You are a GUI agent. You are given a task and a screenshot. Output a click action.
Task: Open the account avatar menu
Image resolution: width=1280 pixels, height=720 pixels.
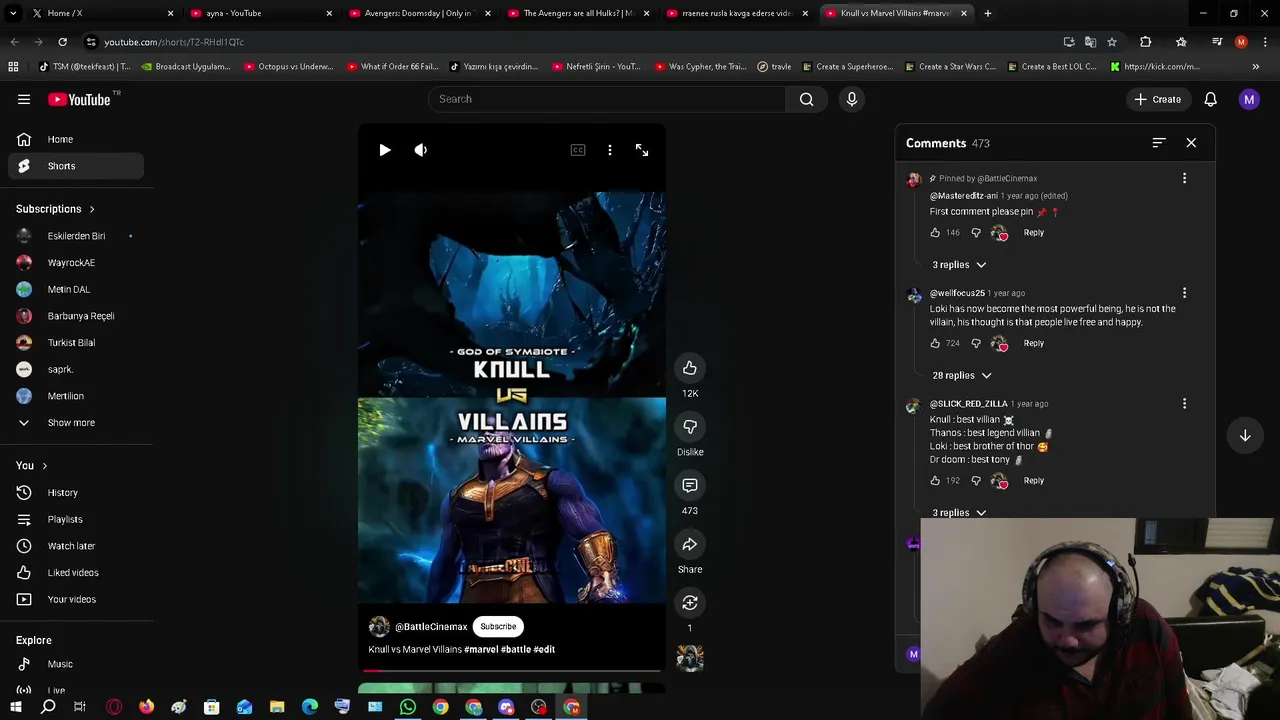point(1249,99)
